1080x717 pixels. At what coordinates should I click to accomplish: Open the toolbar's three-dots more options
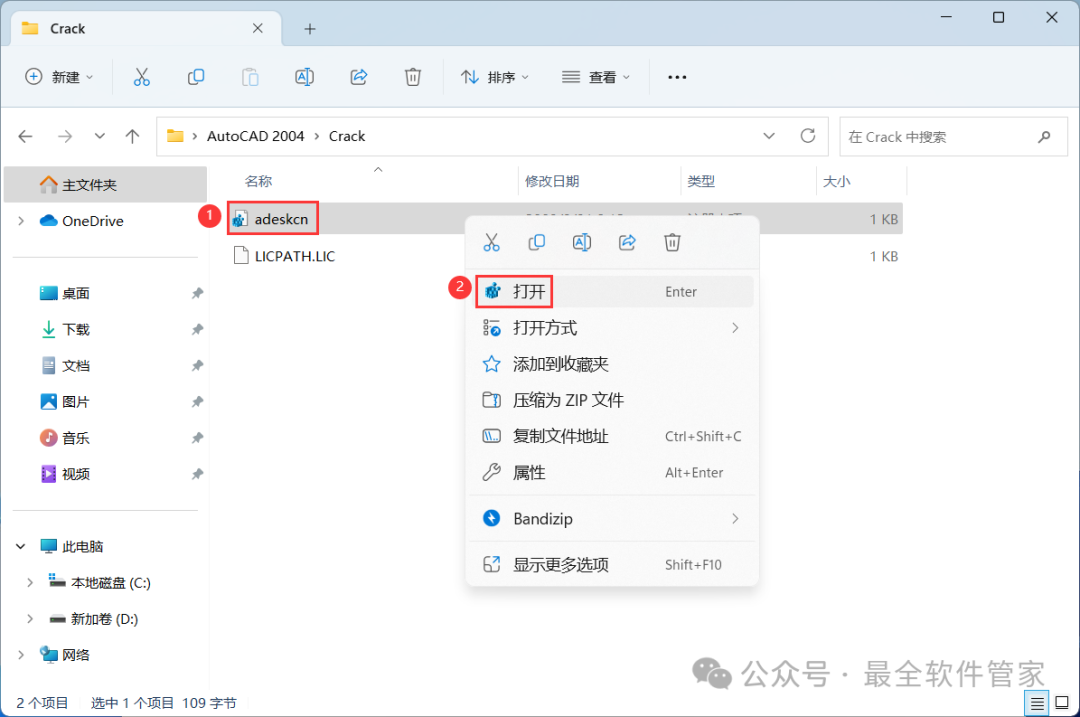coord(677,77)
